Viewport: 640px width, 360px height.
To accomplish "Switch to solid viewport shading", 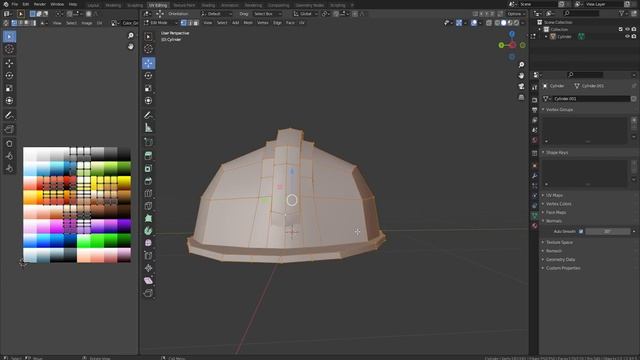I will coord(504,23).
